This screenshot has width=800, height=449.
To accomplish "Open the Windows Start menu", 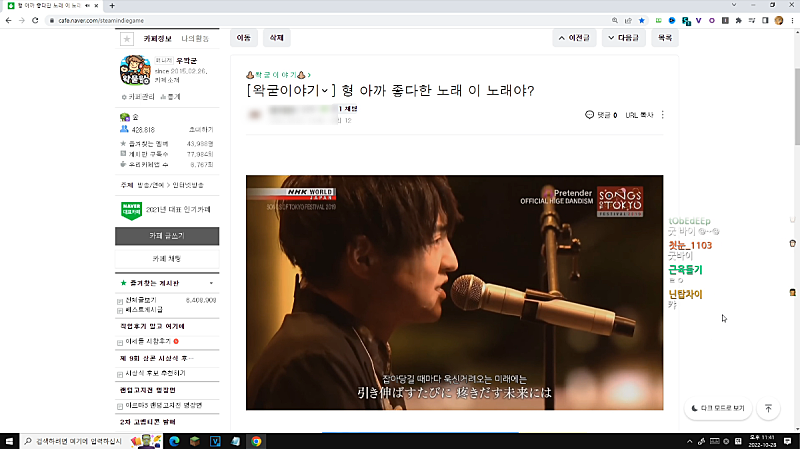I will [x=9, y=441].
